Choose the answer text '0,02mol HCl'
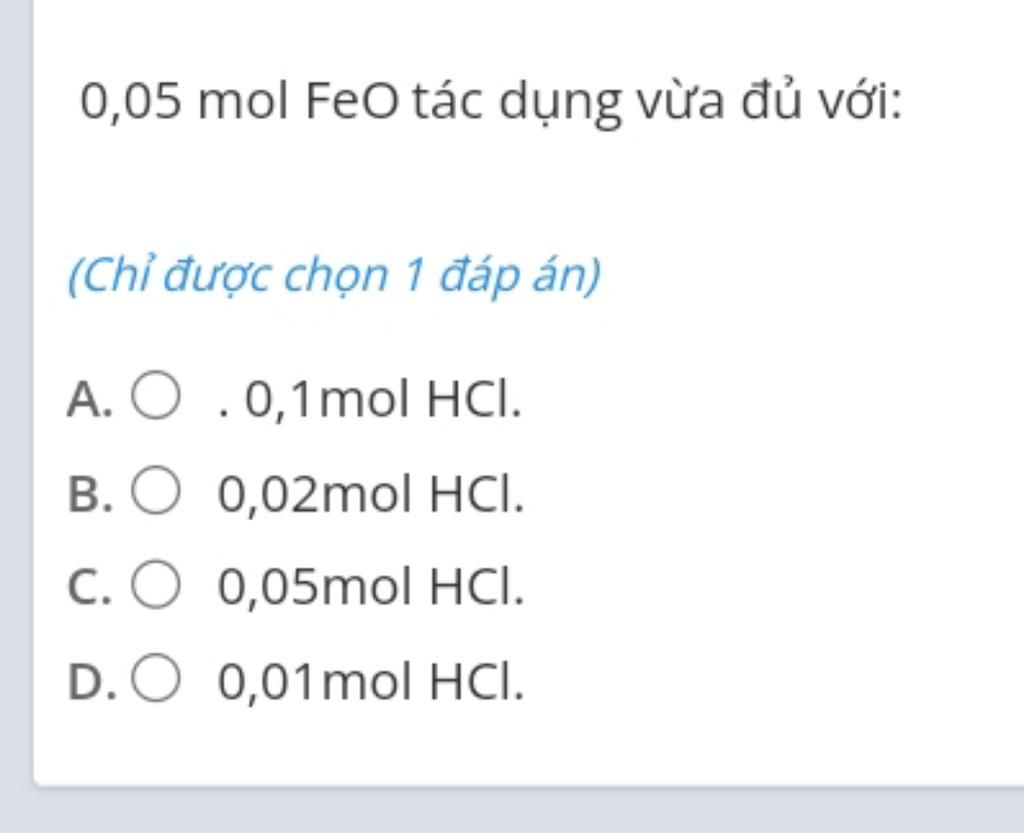 [x=370, y=494]
